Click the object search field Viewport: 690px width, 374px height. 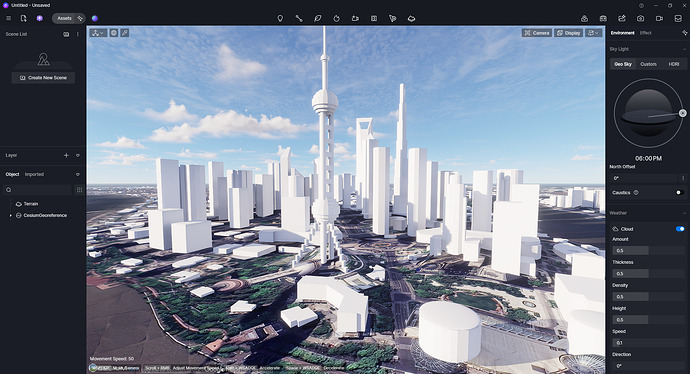[38, 190]
